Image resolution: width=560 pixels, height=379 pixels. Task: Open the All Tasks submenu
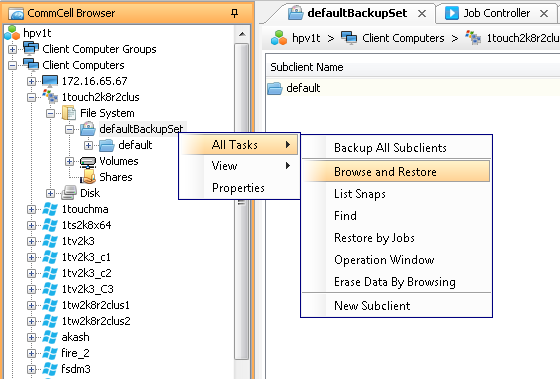coord(239,145)
